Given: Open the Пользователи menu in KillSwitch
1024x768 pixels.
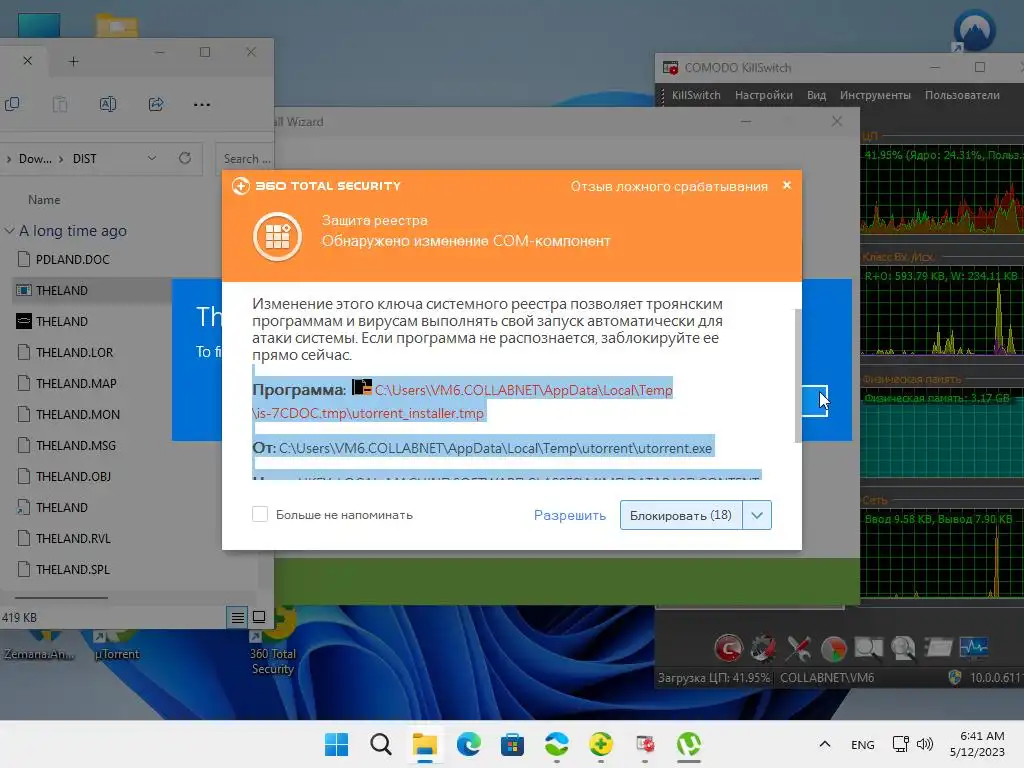Looking at the screenshot, I should click(962, 95).
